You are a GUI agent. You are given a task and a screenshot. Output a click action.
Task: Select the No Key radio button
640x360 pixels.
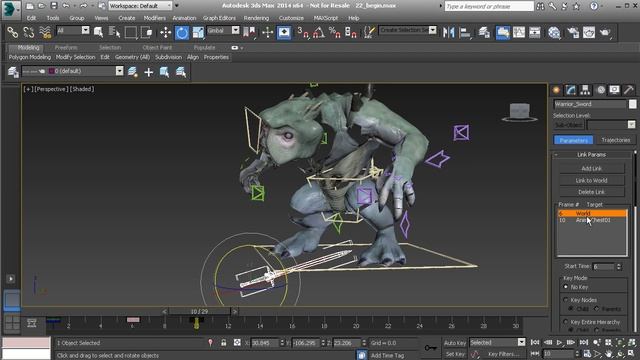pyautogui.click(x=566, y=287)
